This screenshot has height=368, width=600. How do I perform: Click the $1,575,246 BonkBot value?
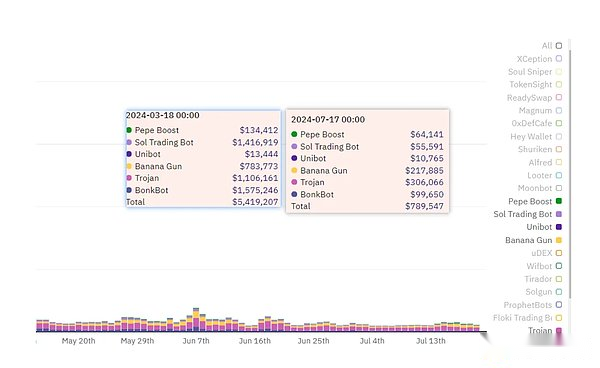pyautogui.click(x=255, y=190)
